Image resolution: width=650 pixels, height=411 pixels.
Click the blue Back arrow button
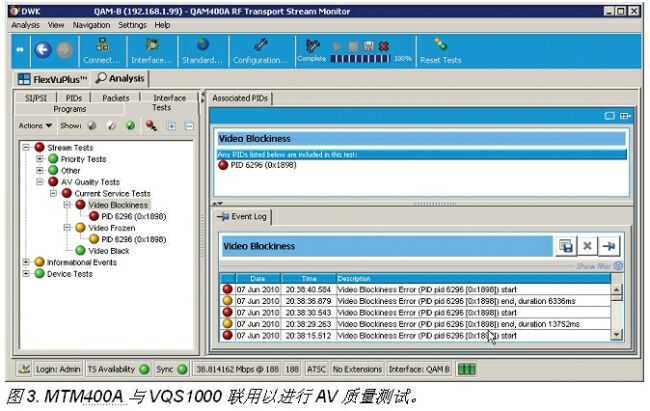(x=43, y=50)
